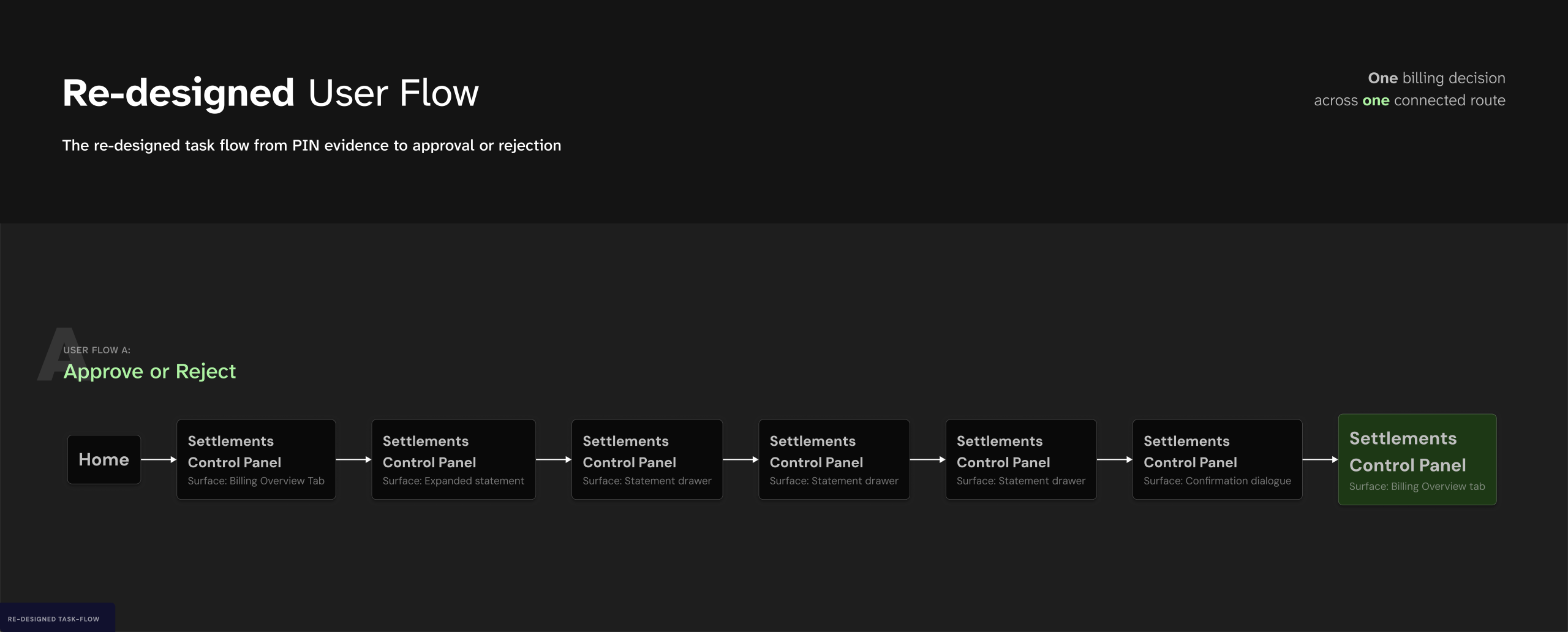This screenshot has width=1568, height=632.
Task: Select the Confirmation dialogue surface card
Action: pos(1217,459)
